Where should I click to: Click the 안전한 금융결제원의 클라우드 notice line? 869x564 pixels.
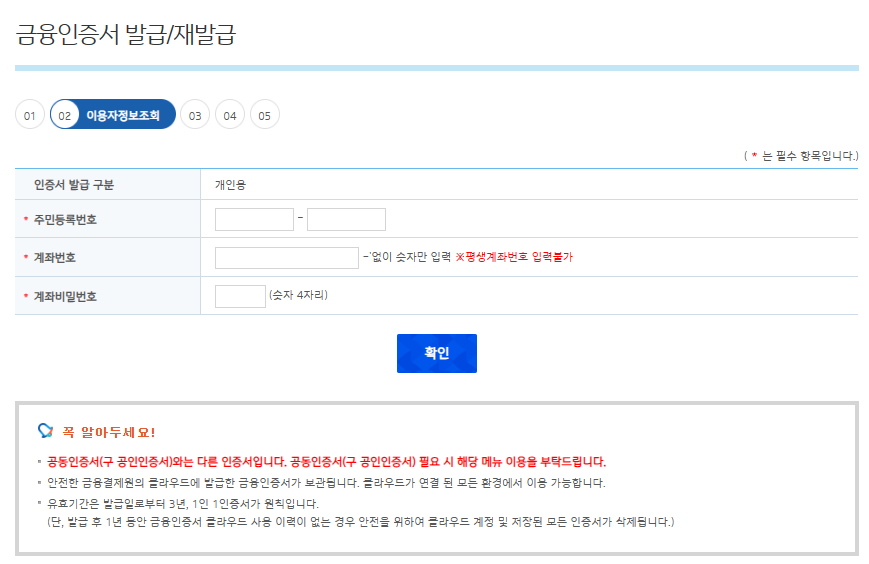pyautogui.click(x=326, y=483)
